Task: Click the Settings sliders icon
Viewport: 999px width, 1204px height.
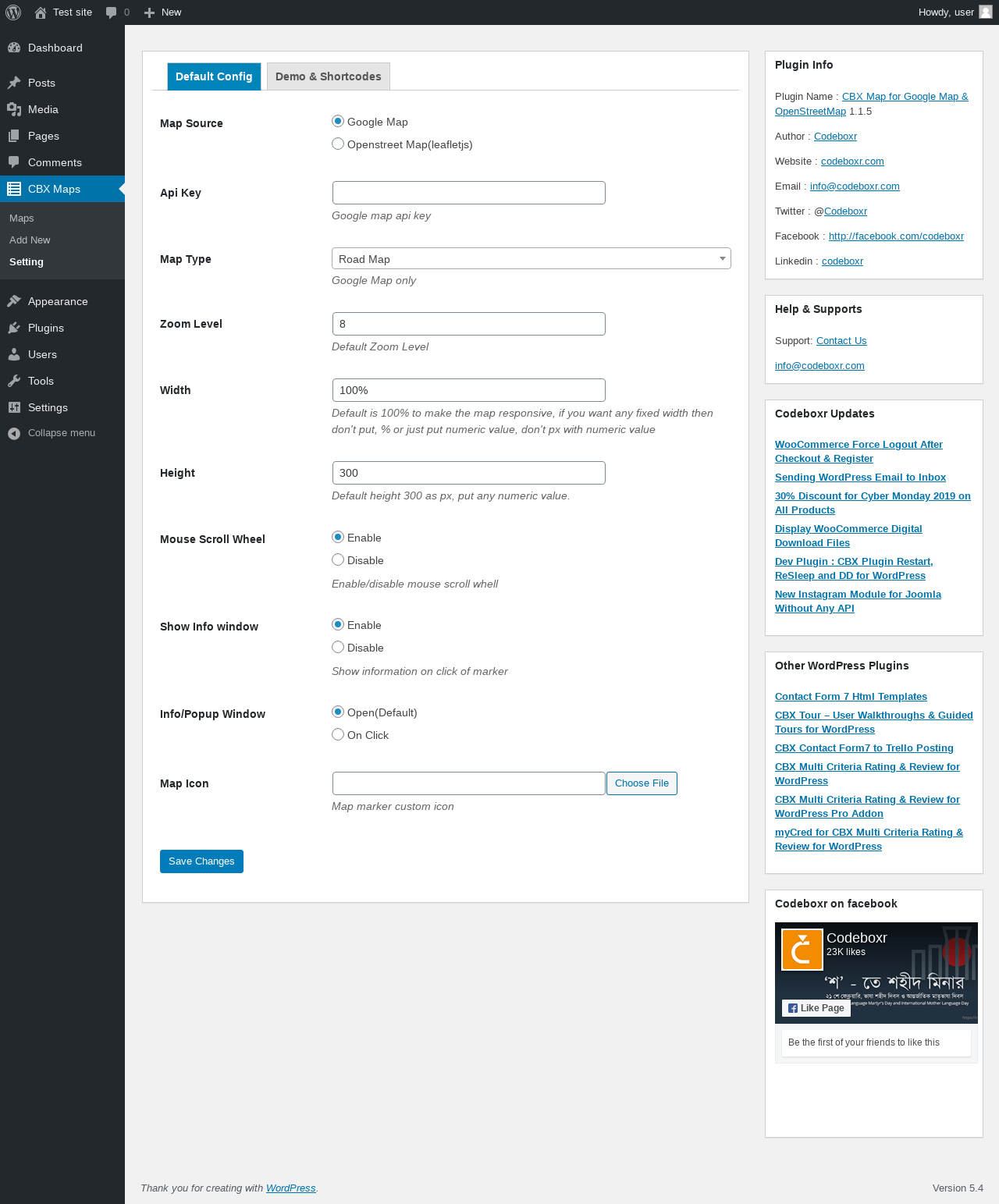Action: [14, 407]
